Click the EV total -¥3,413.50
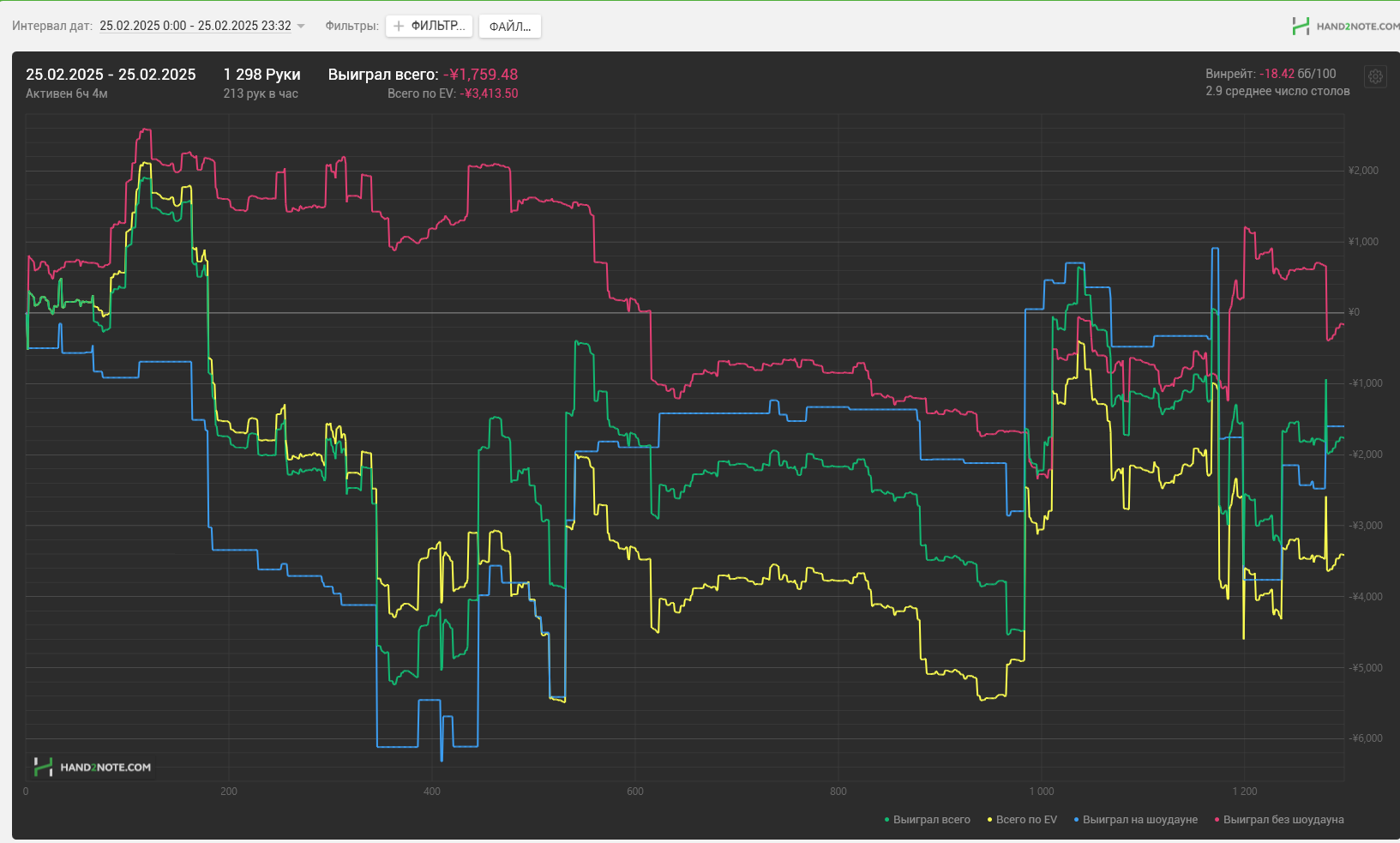Viewport: 1400px width, 843px height. (489, 93)
